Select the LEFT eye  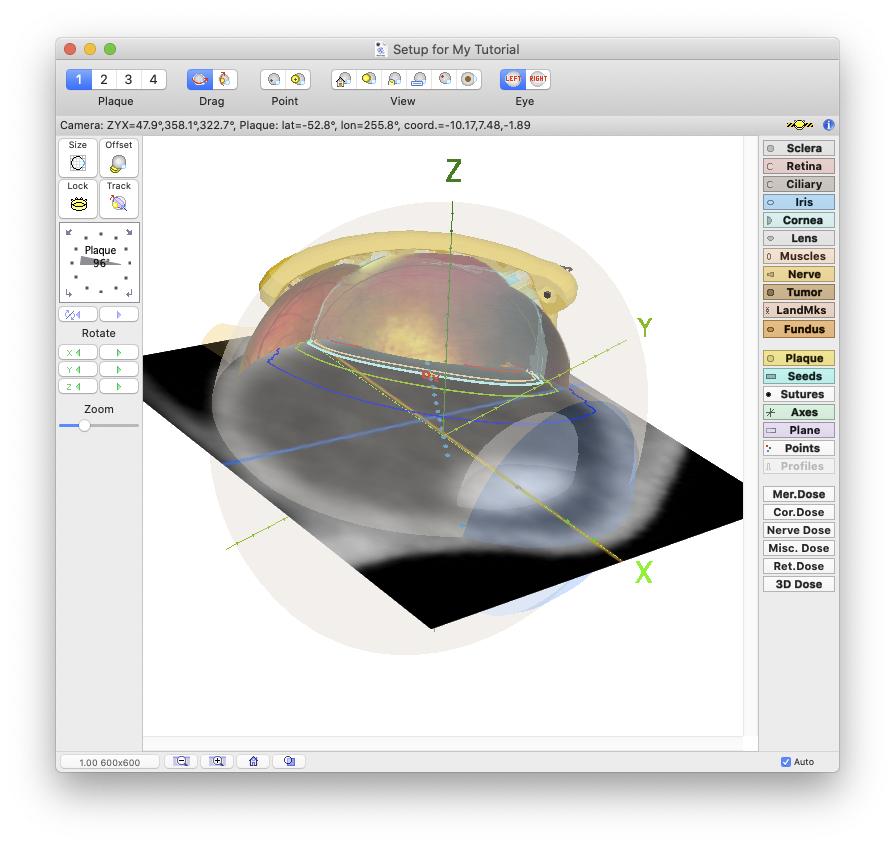tap(513, 79)
